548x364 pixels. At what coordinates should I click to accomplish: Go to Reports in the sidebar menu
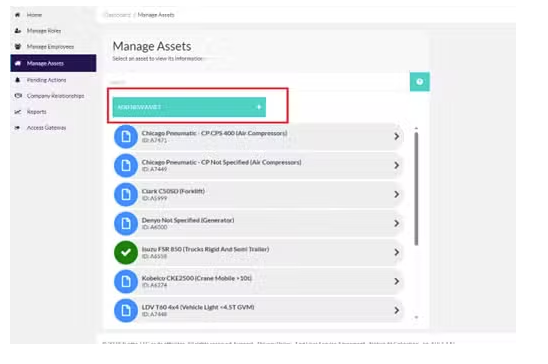coord(36,112)
